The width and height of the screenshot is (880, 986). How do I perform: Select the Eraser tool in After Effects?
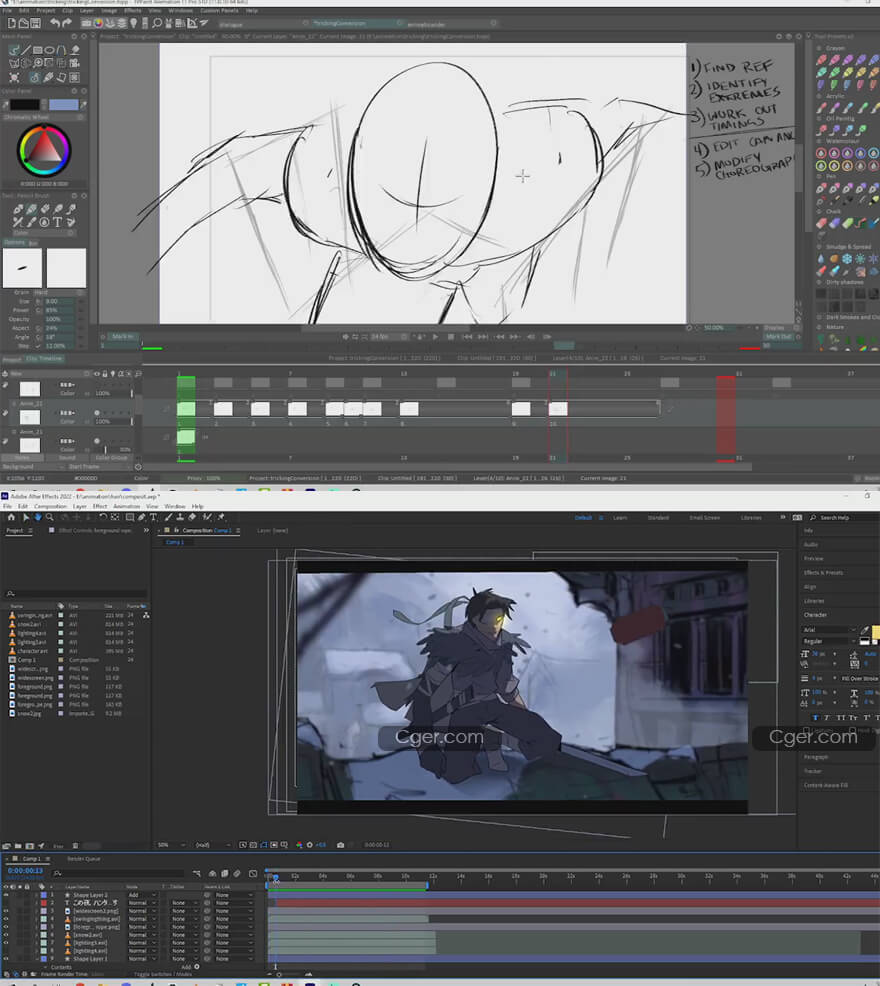coord(192,517)
